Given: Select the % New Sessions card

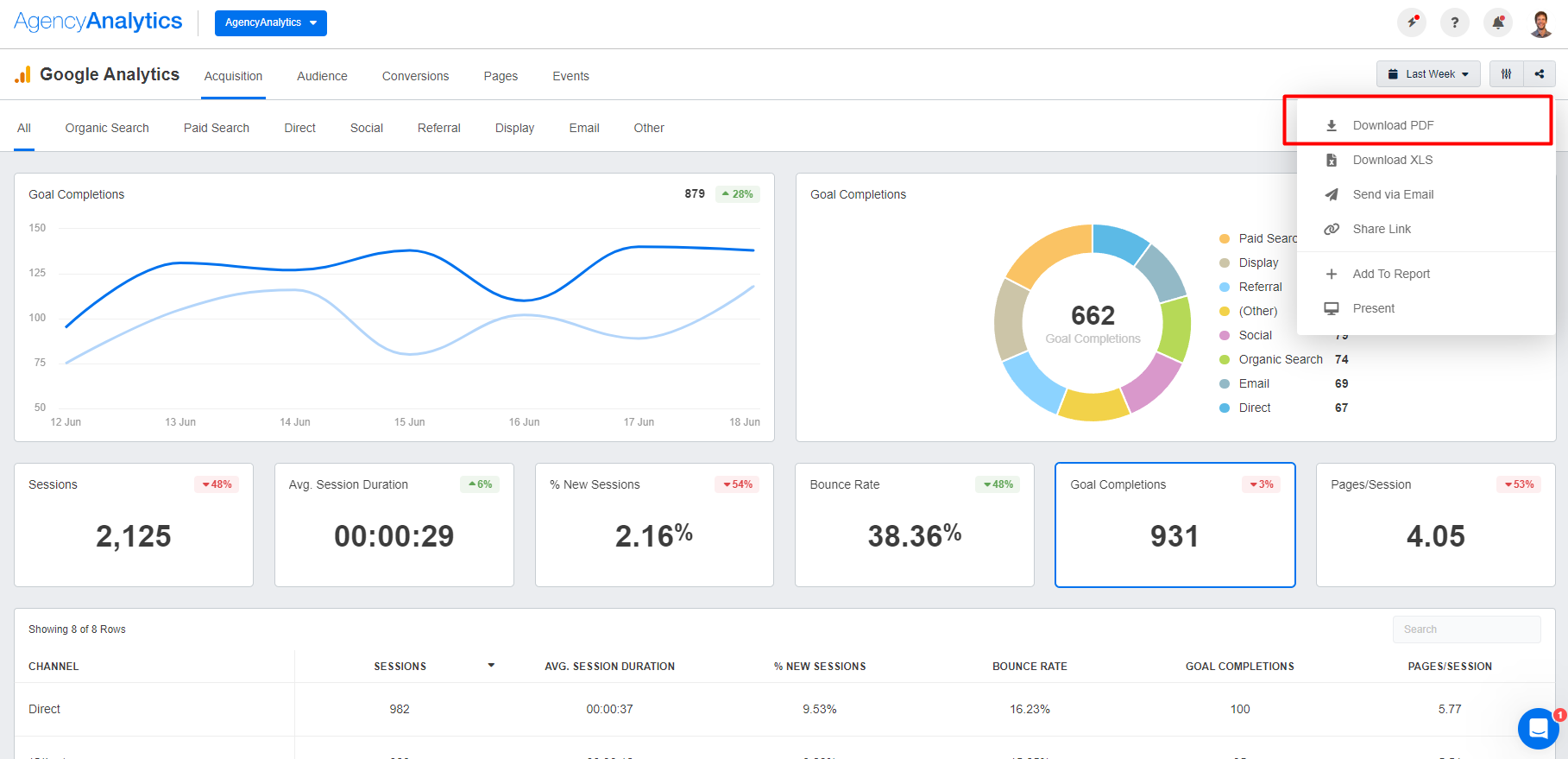Looking at the screenshot, I should coord(654,525).
